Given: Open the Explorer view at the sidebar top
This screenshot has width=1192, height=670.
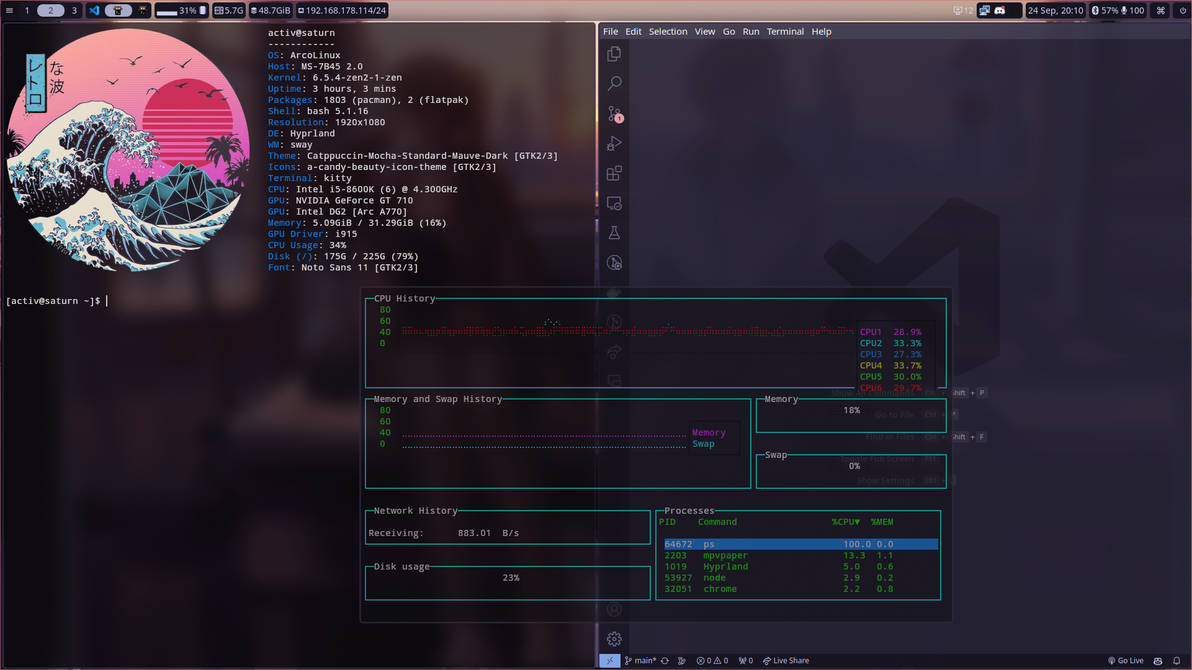Looking at the screenshot, I should point(613,54).
